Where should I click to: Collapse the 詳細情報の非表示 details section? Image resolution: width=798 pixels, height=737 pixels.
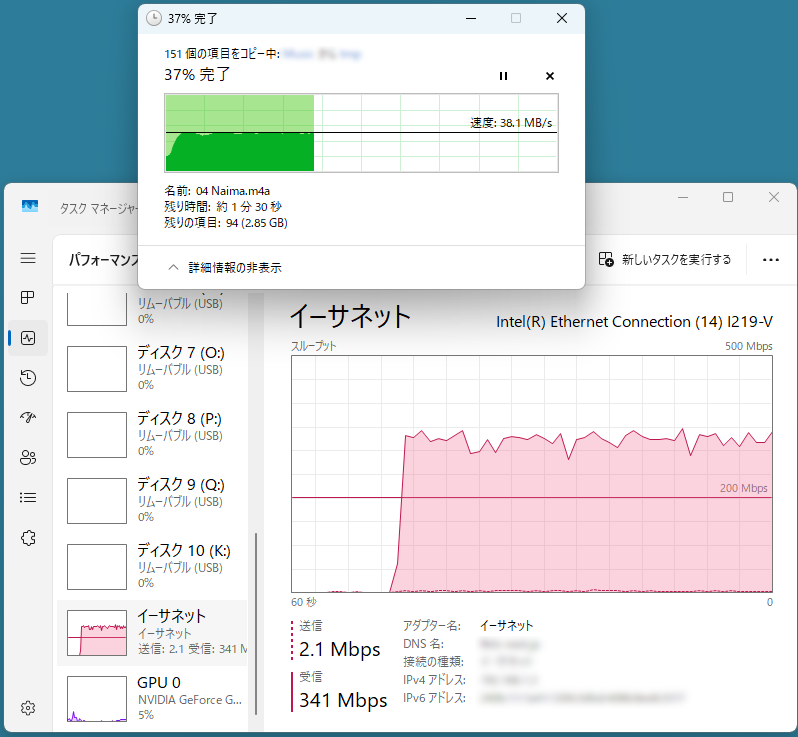coord(225,268)
